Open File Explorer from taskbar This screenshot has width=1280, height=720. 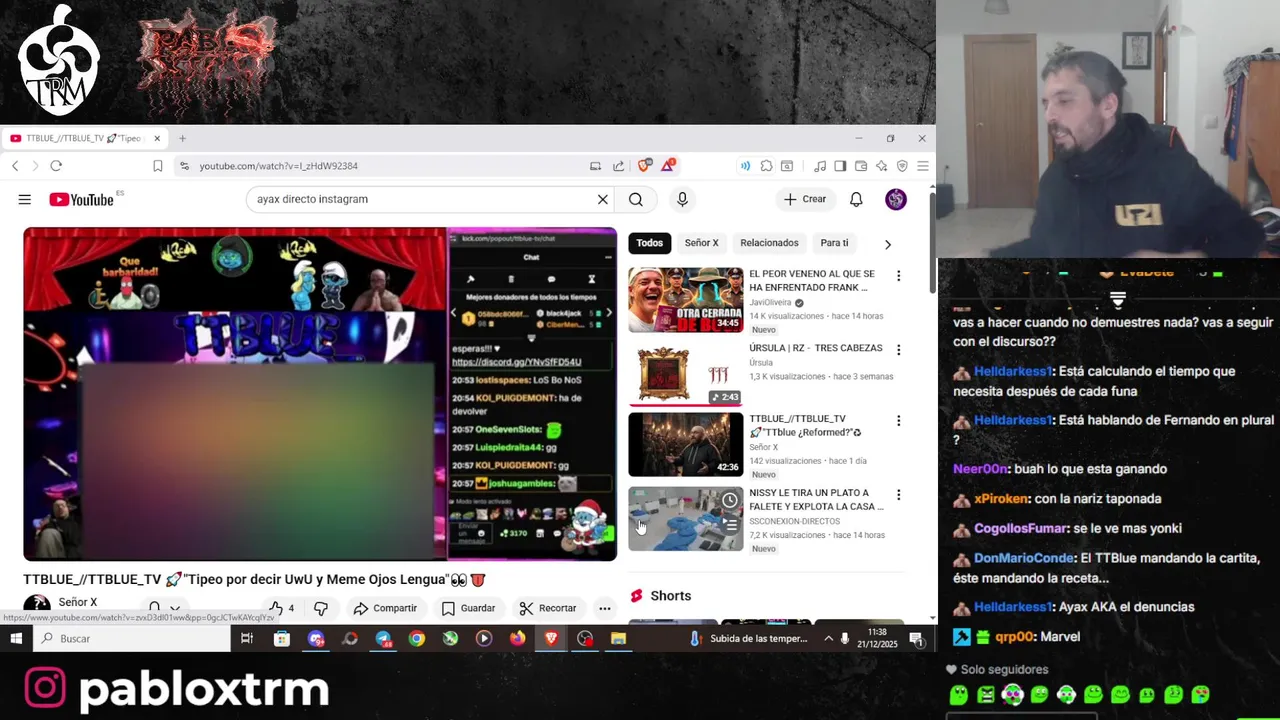click(x=619, y=639)
